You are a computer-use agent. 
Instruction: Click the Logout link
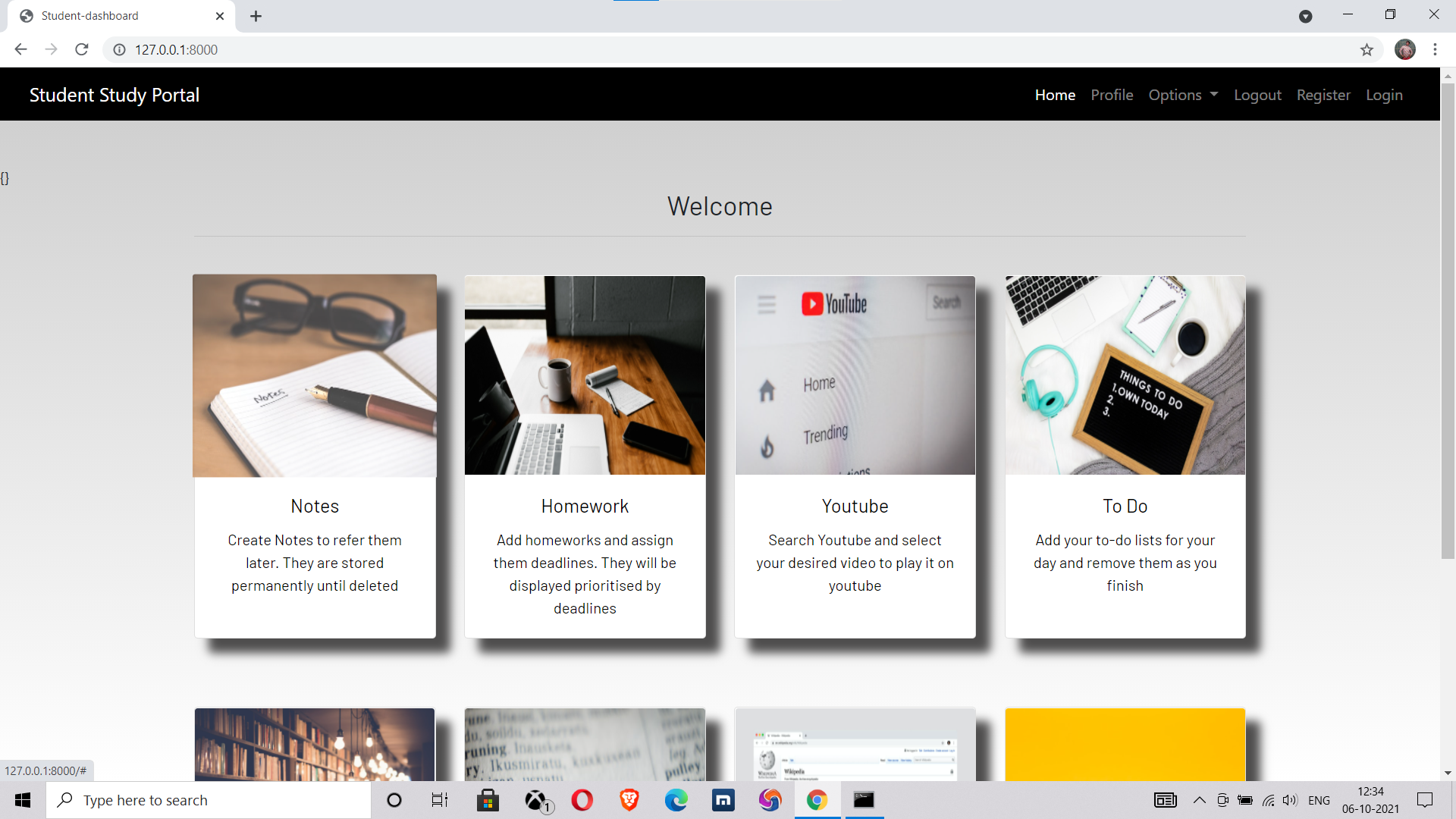click(x=1257, y=94)
